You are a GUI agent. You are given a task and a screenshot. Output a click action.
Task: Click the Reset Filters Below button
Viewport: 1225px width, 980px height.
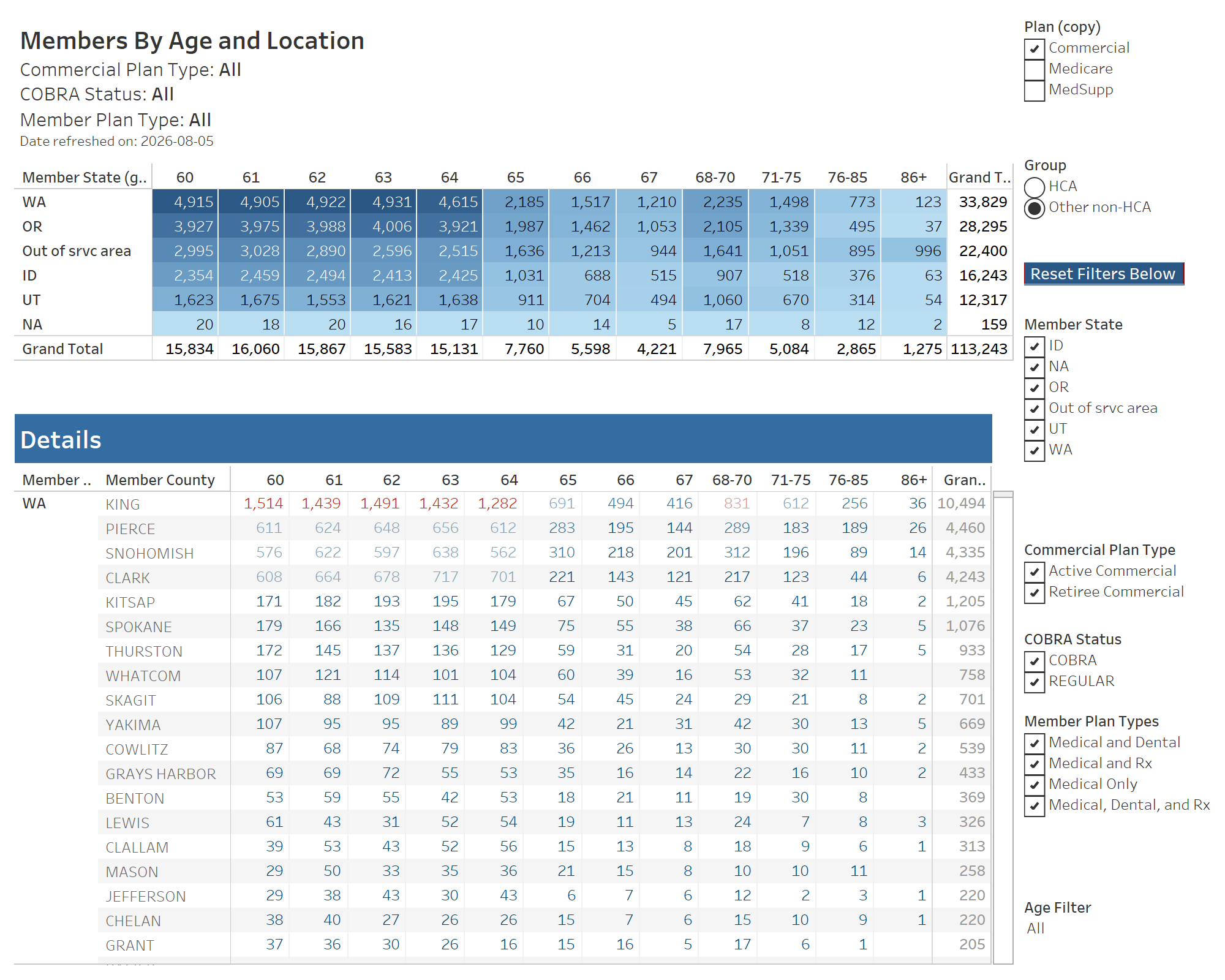[x=1104, y=274]
